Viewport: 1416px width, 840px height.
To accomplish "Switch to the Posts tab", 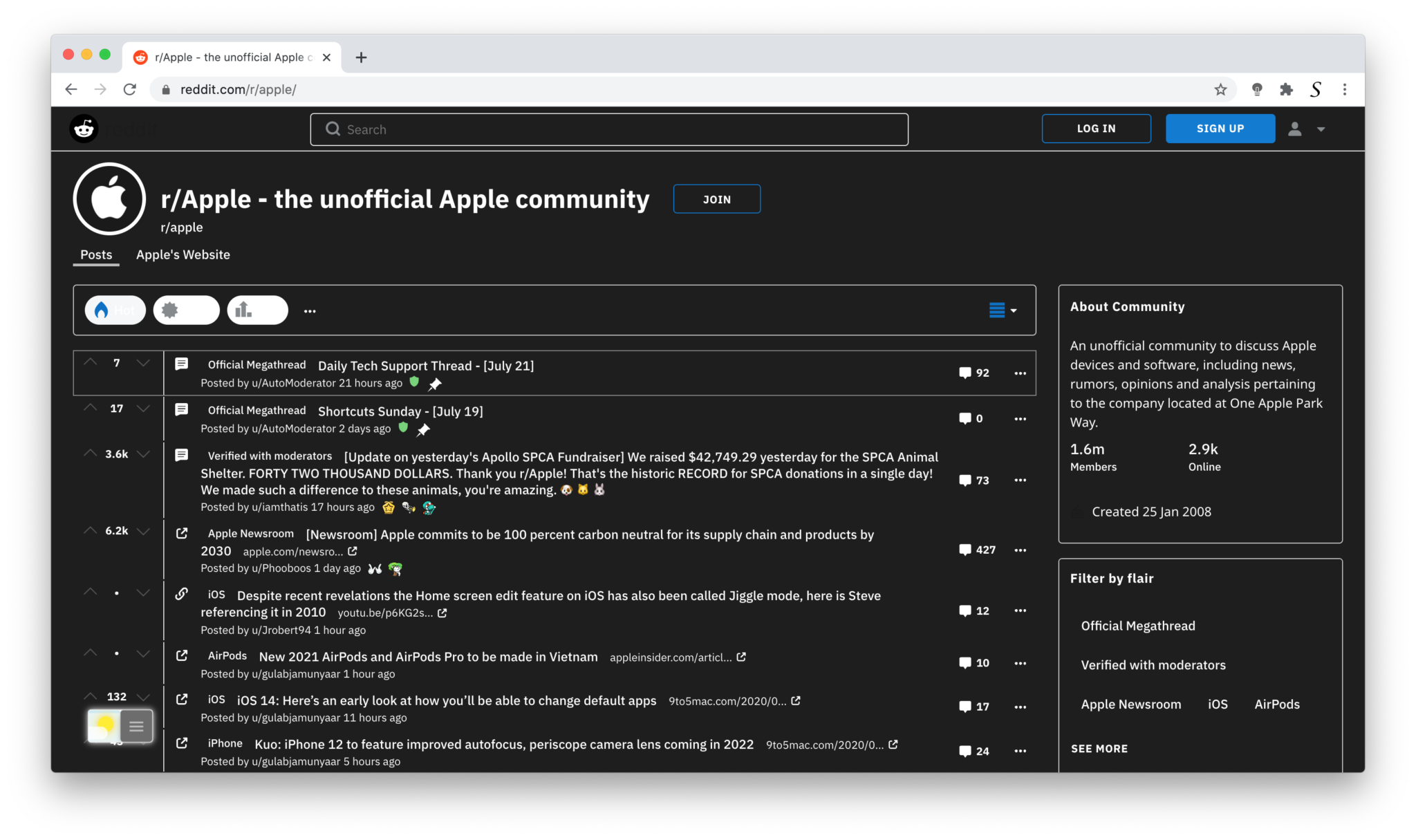I will (x=96, y=254).
